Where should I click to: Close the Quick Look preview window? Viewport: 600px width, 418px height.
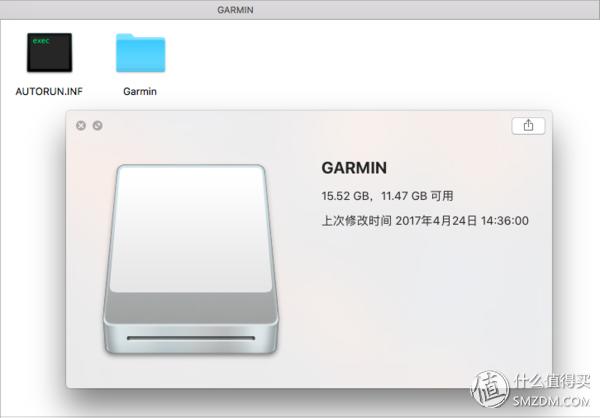coord(81,126)
